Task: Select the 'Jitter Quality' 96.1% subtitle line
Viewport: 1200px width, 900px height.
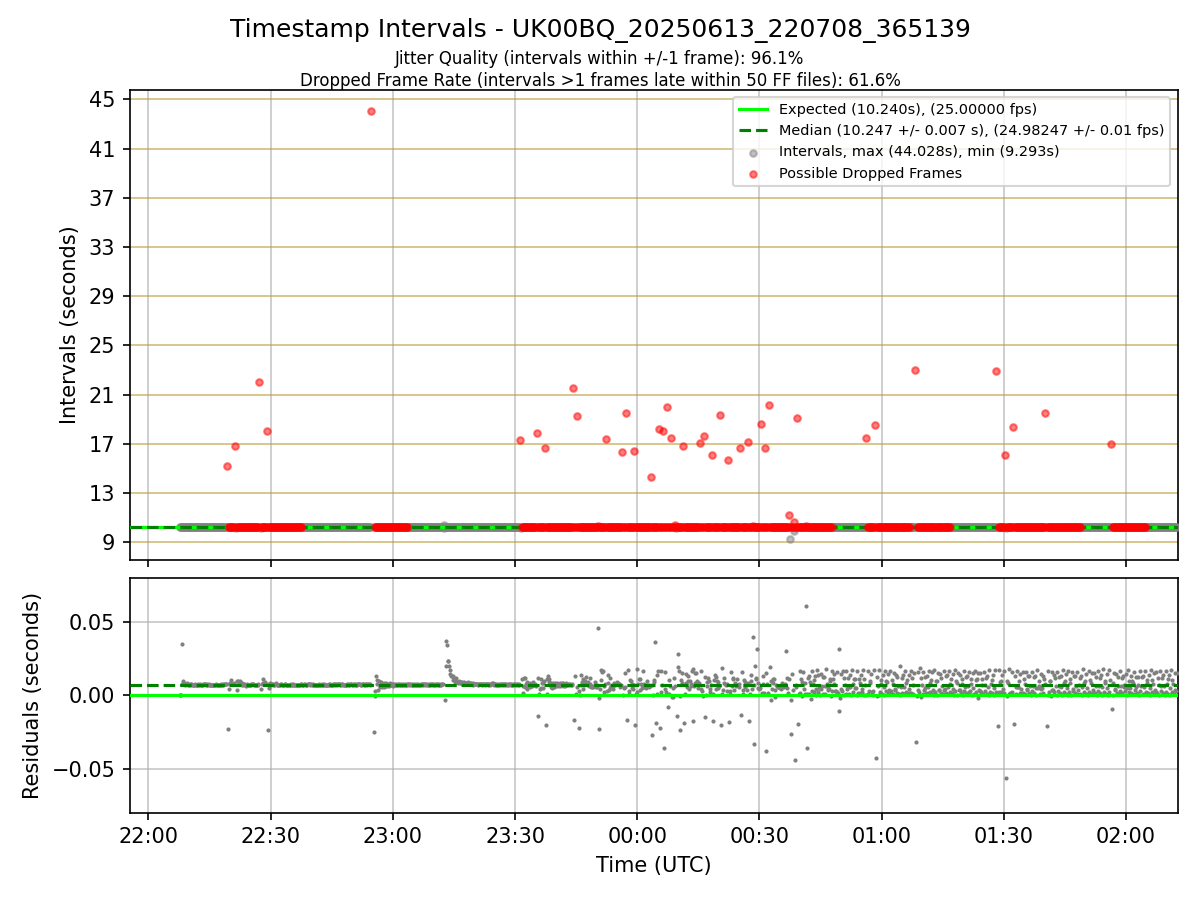Action: 599,59
